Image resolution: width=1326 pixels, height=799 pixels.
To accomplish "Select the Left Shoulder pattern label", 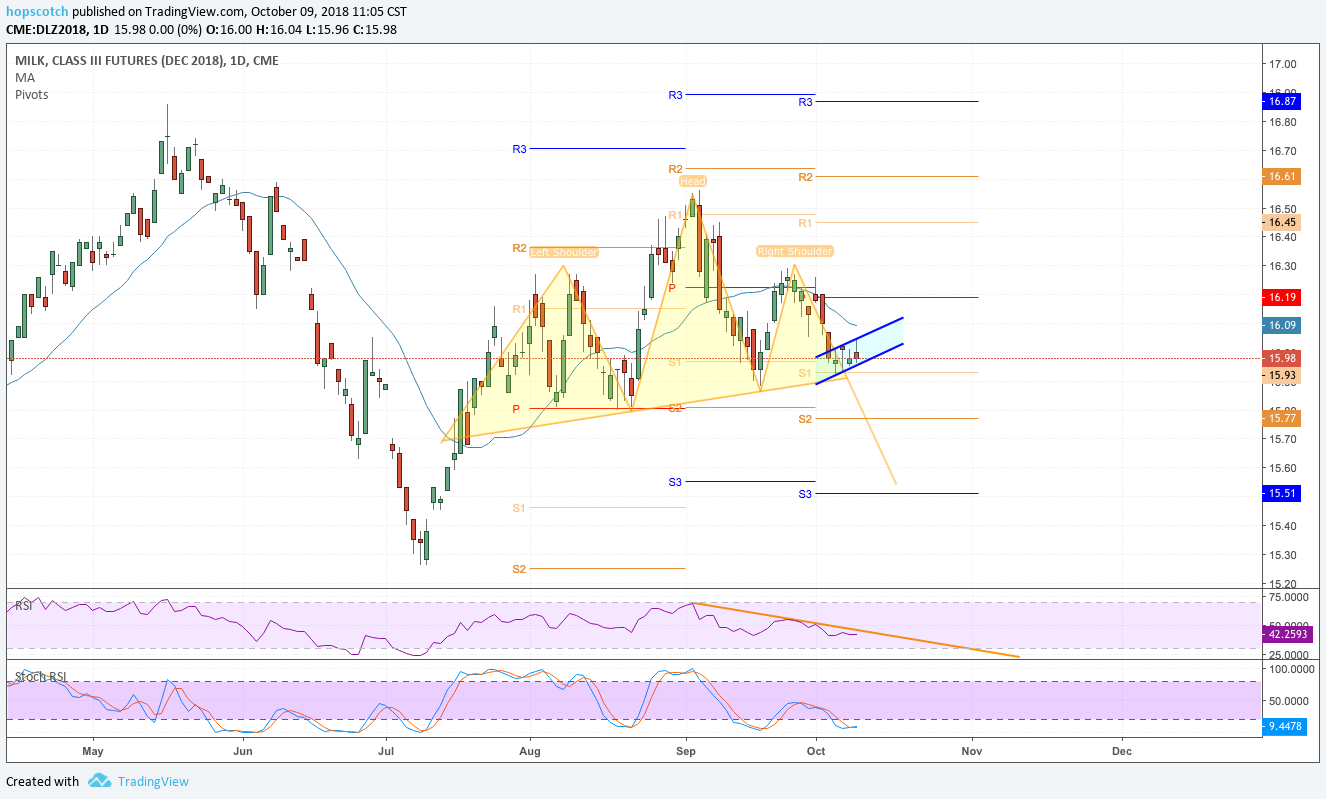I will 564,252.
